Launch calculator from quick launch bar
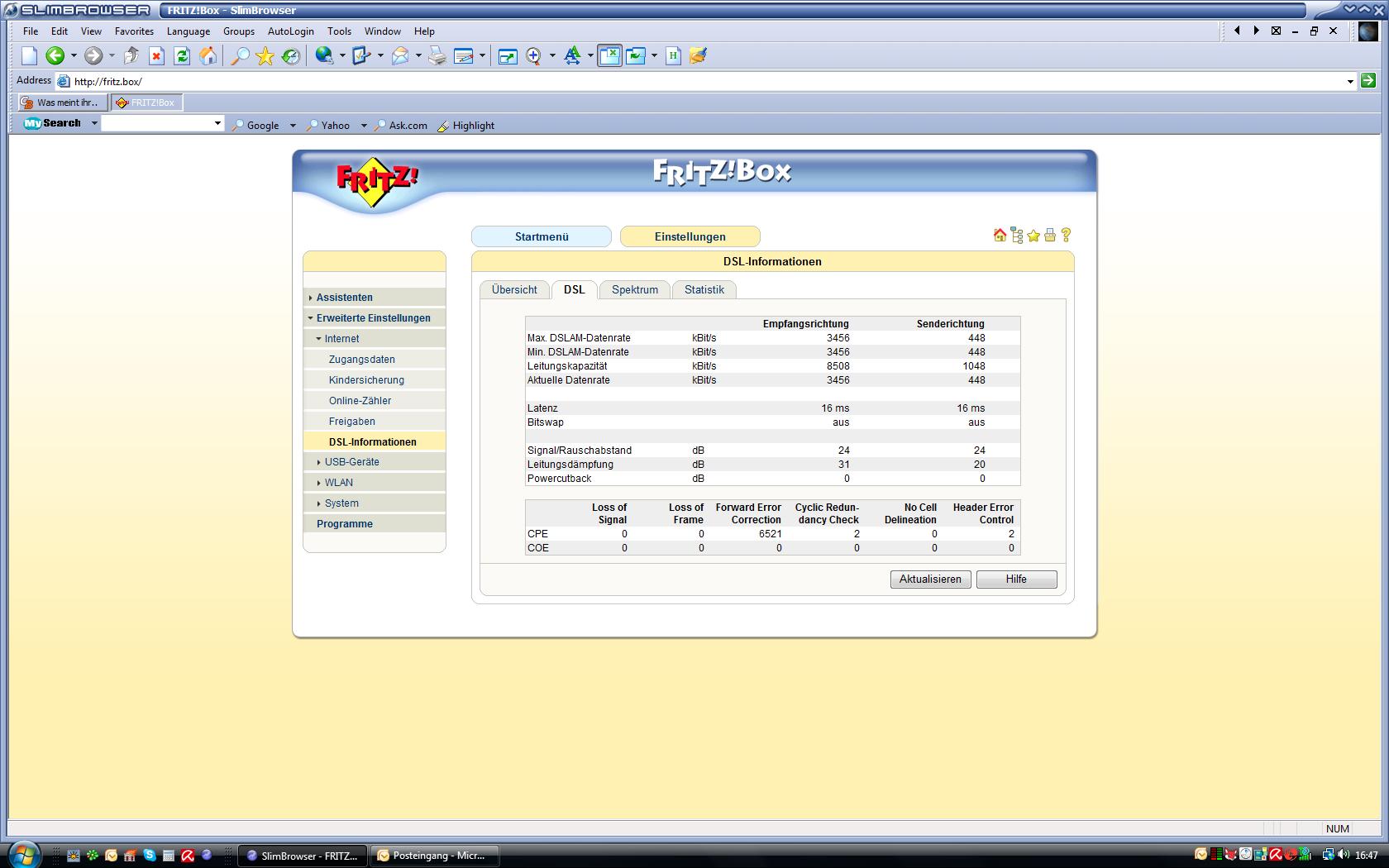Viewport: 1389px width, 868px height. pos(169,856)
